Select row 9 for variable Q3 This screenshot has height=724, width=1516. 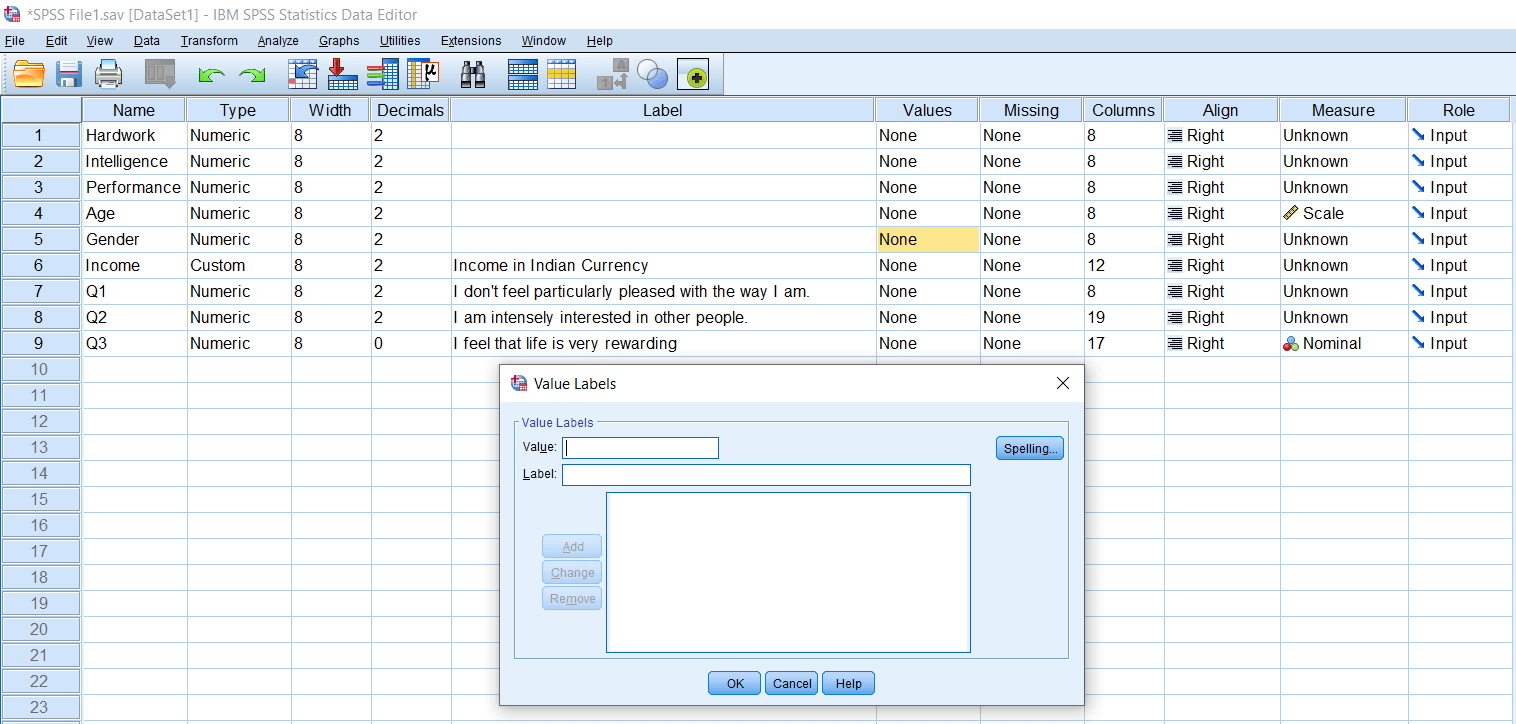(39, 343)
